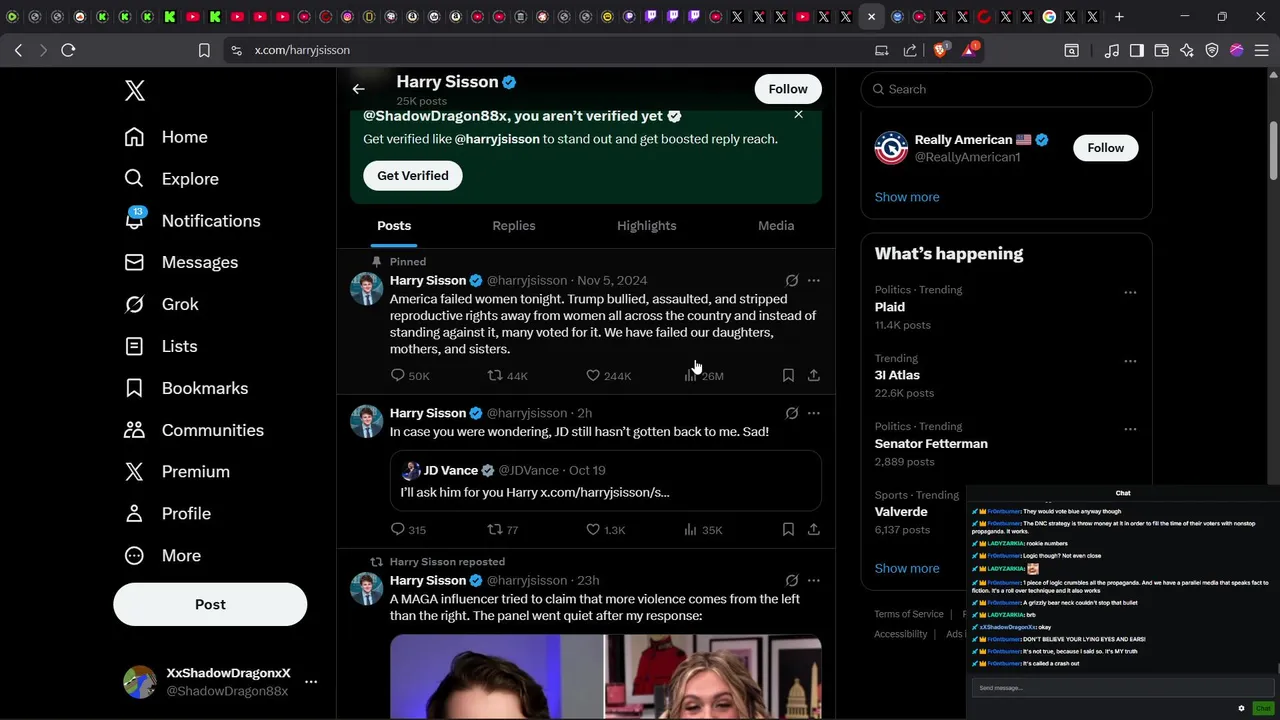Like the pinned post (244K)
Viewport: 1280px width, 720px height.
608,375
